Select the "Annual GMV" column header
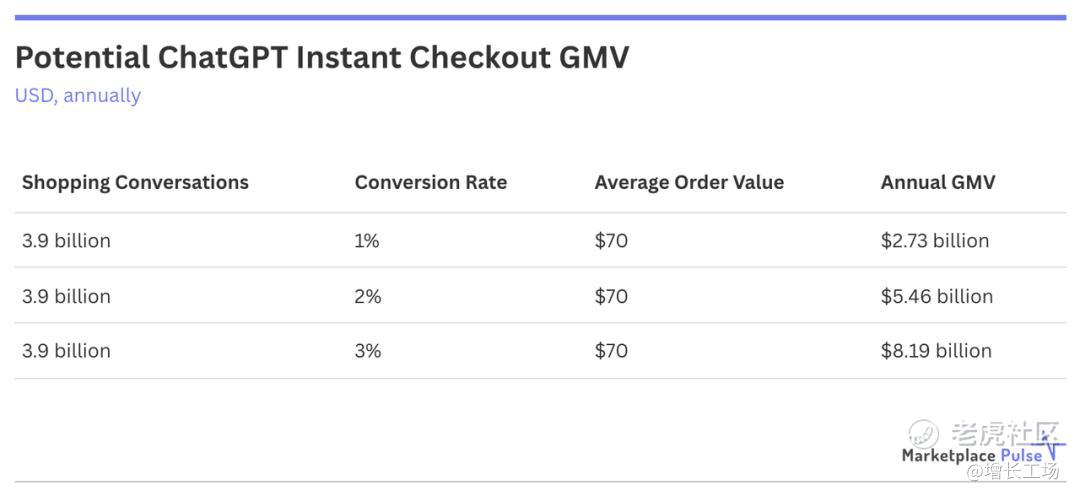 coord(937,182)
